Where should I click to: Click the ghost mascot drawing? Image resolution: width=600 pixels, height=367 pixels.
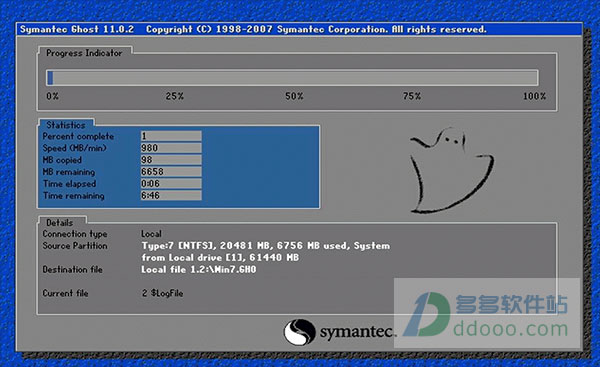[x=452, y=170]
